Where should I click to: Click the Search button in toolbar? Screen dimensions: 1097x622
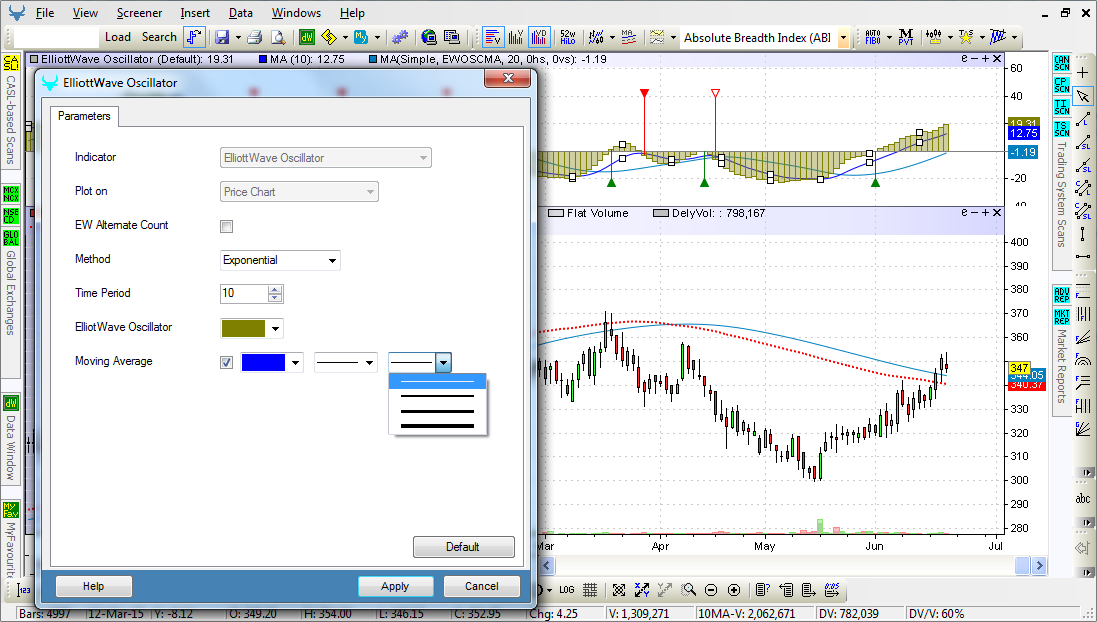point(159,37)
